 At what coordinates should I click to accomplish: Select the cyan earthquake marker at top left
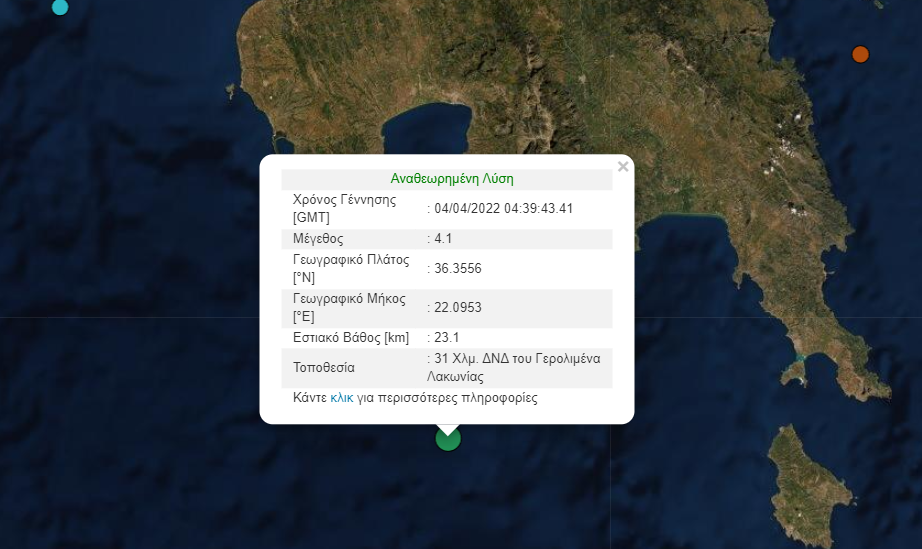[60, 7]
